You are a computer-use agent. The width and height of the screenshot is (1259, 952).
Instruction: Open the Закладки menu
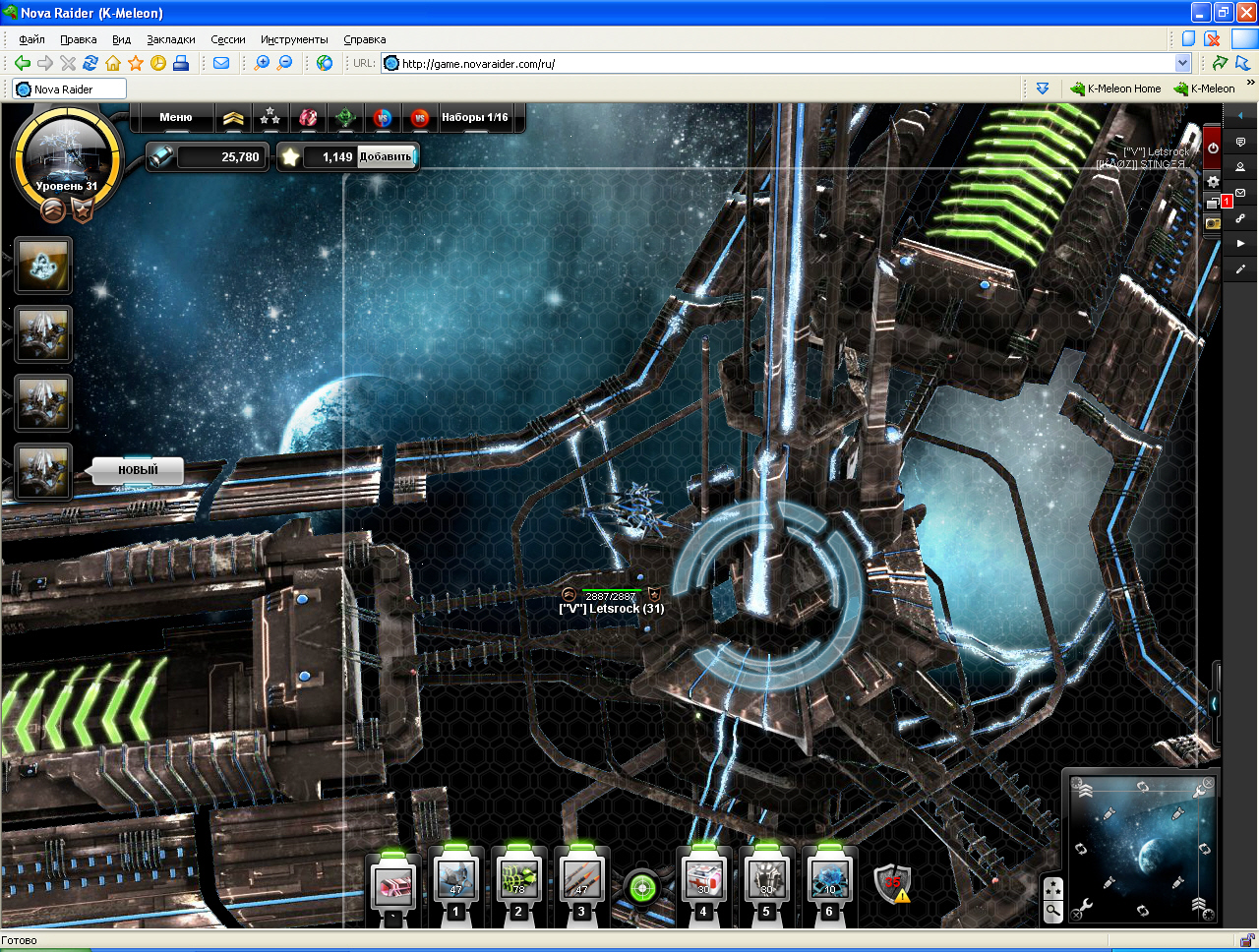171,39
